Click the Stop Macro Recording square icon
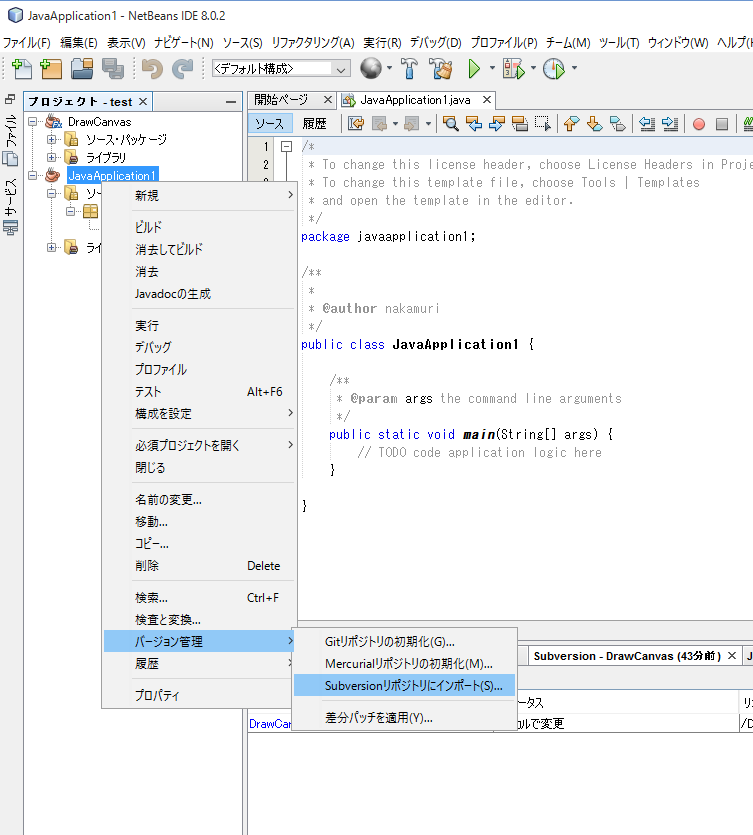This screenshot has height=835, width=753. tap(722, 125)
